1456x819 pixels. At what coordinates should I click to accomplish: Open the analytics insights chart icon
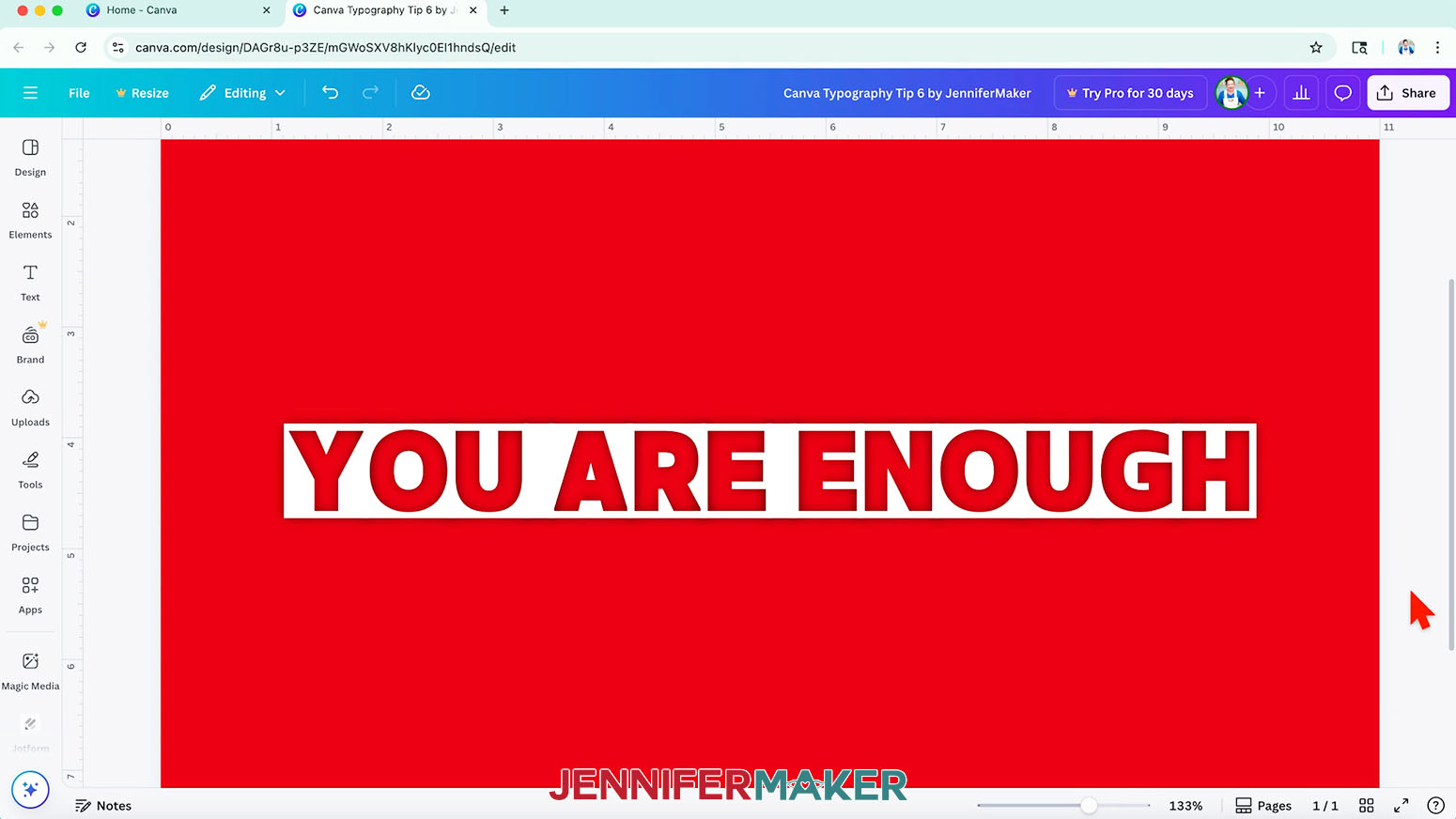coord(1301,93)
